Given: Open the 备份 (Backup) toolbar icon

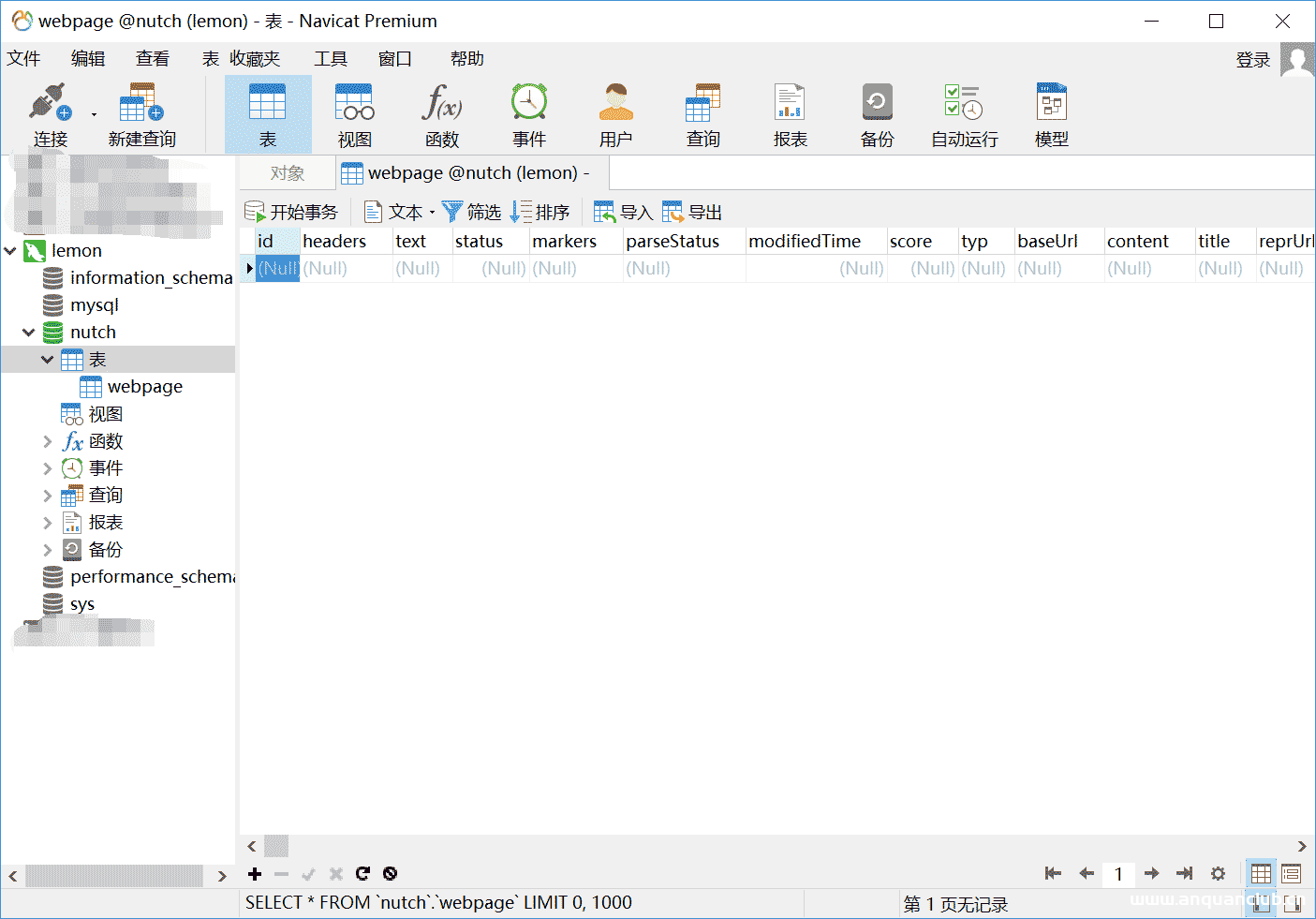Looking at the screenshot, I should [x=877, y=114].
